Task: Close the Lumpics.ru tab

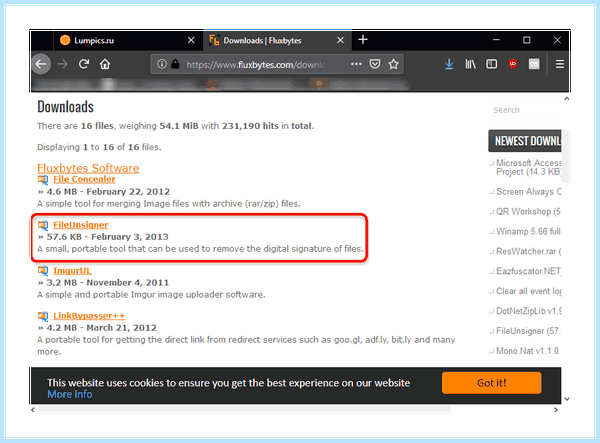Action: 191,40
